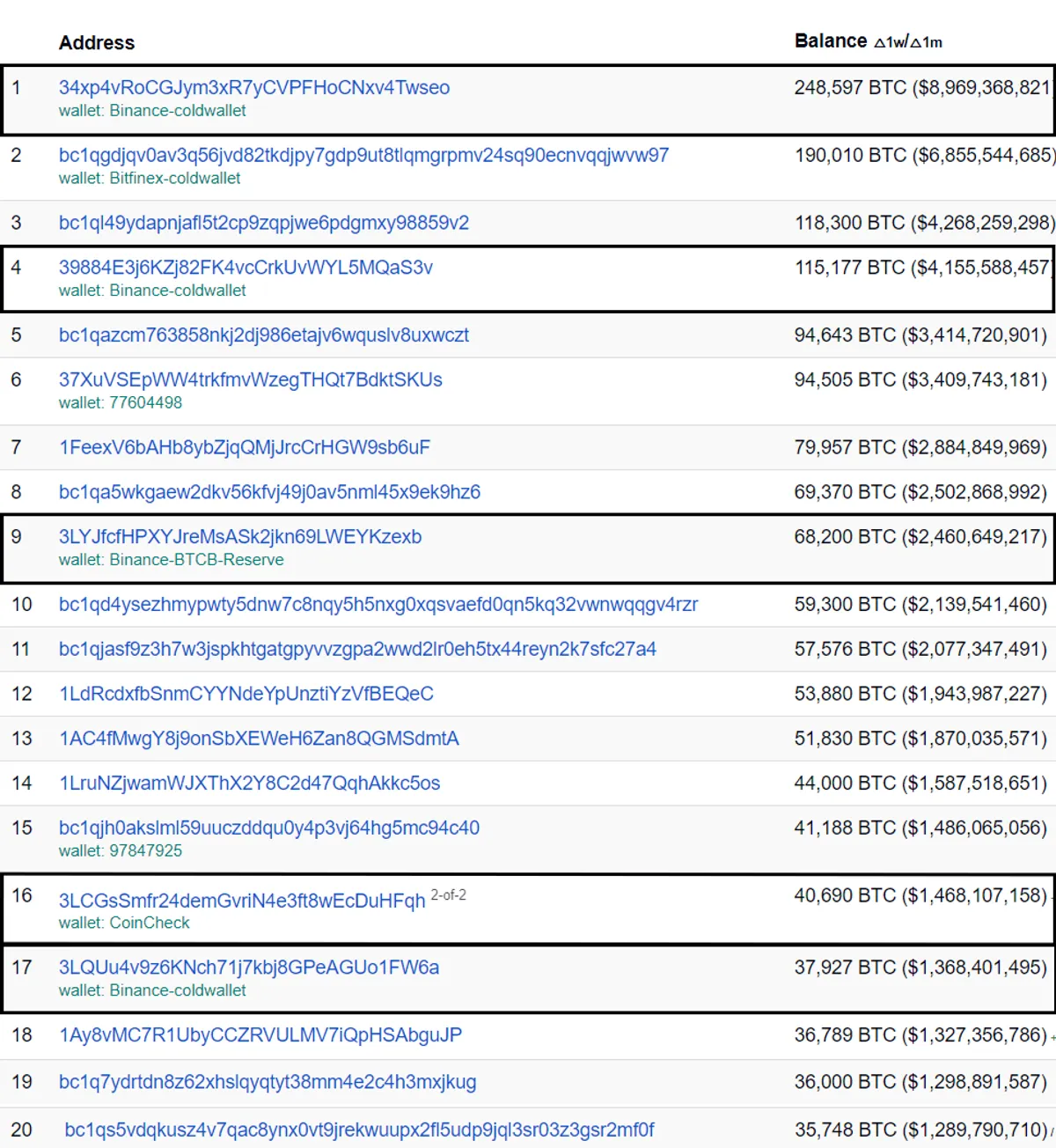Open address bc1q7ydrtdn8z62xhslqyqtyt38mm4e2c4h3mxjkug
The height and width of the screenshot is (1148, 1056).
pos(268,1083)
